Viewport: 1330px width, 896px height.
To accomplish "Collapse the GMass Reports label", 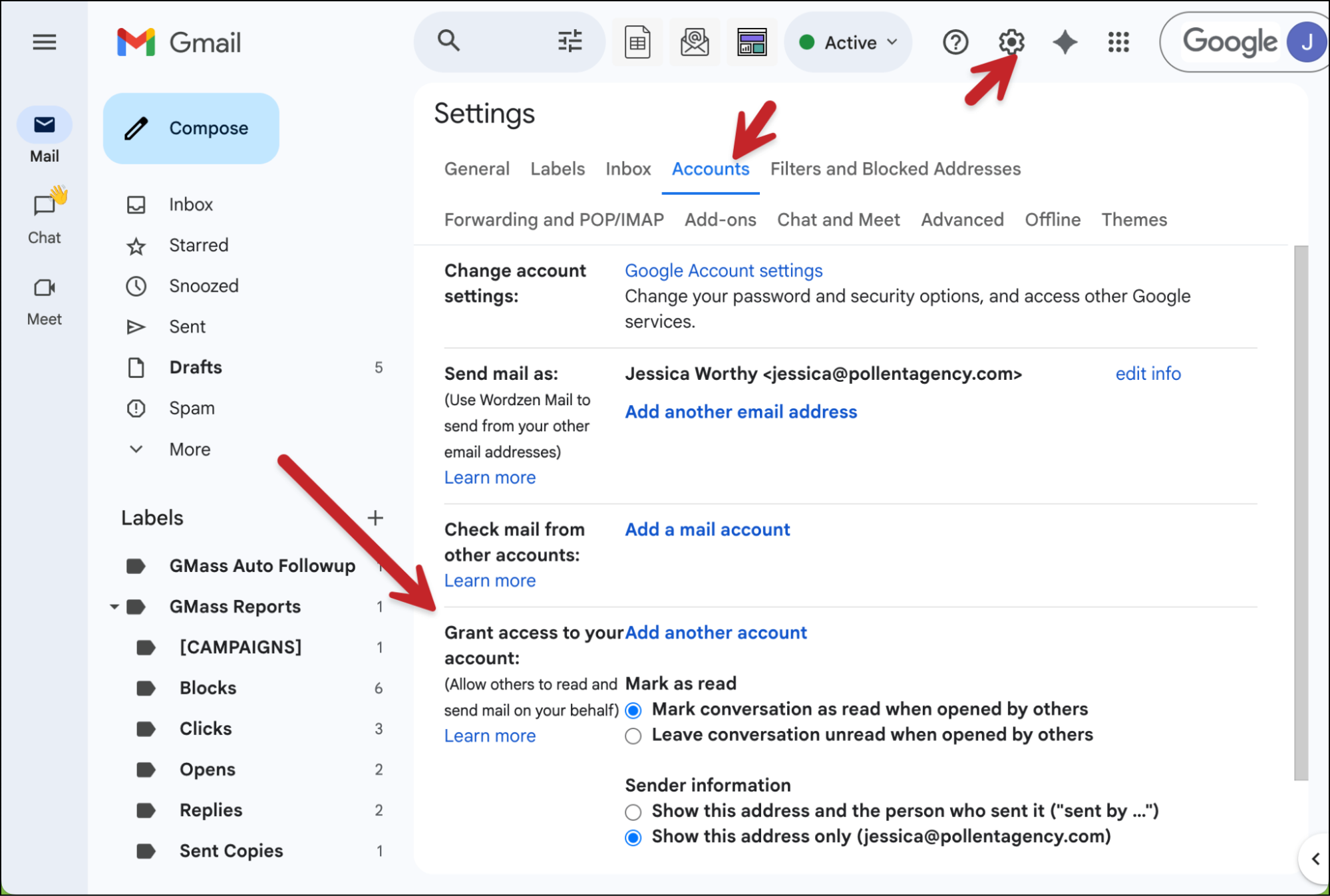I will point(114,607).
